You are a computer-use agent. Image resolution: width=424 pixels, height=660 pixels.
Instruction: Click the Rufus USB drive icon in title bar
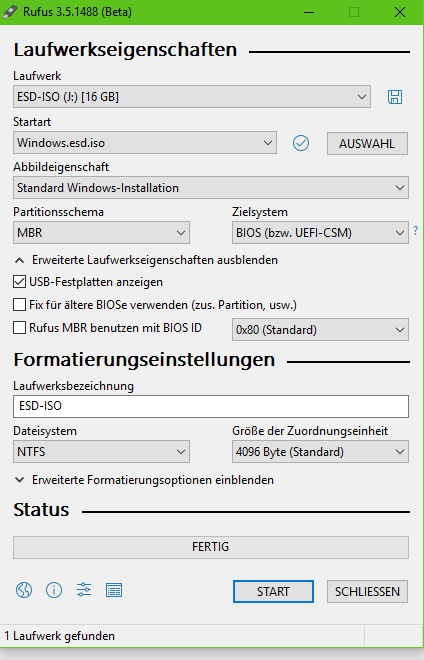[x=10, y=12]
